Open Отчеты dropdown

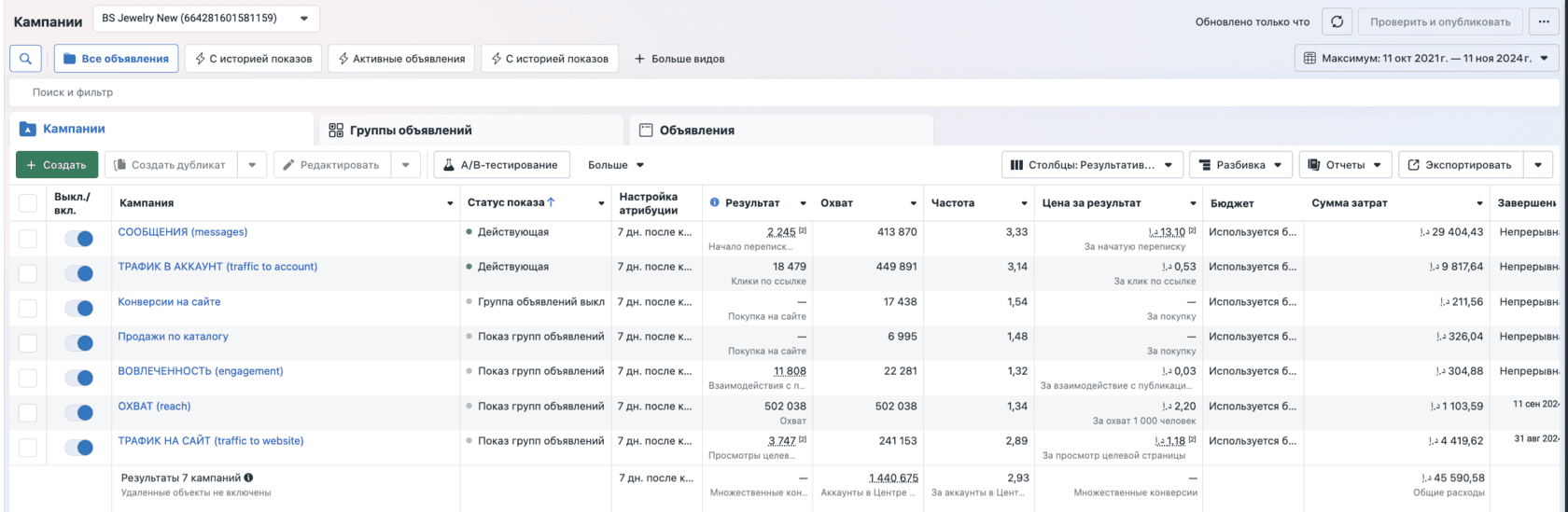tap(1345, 165)
